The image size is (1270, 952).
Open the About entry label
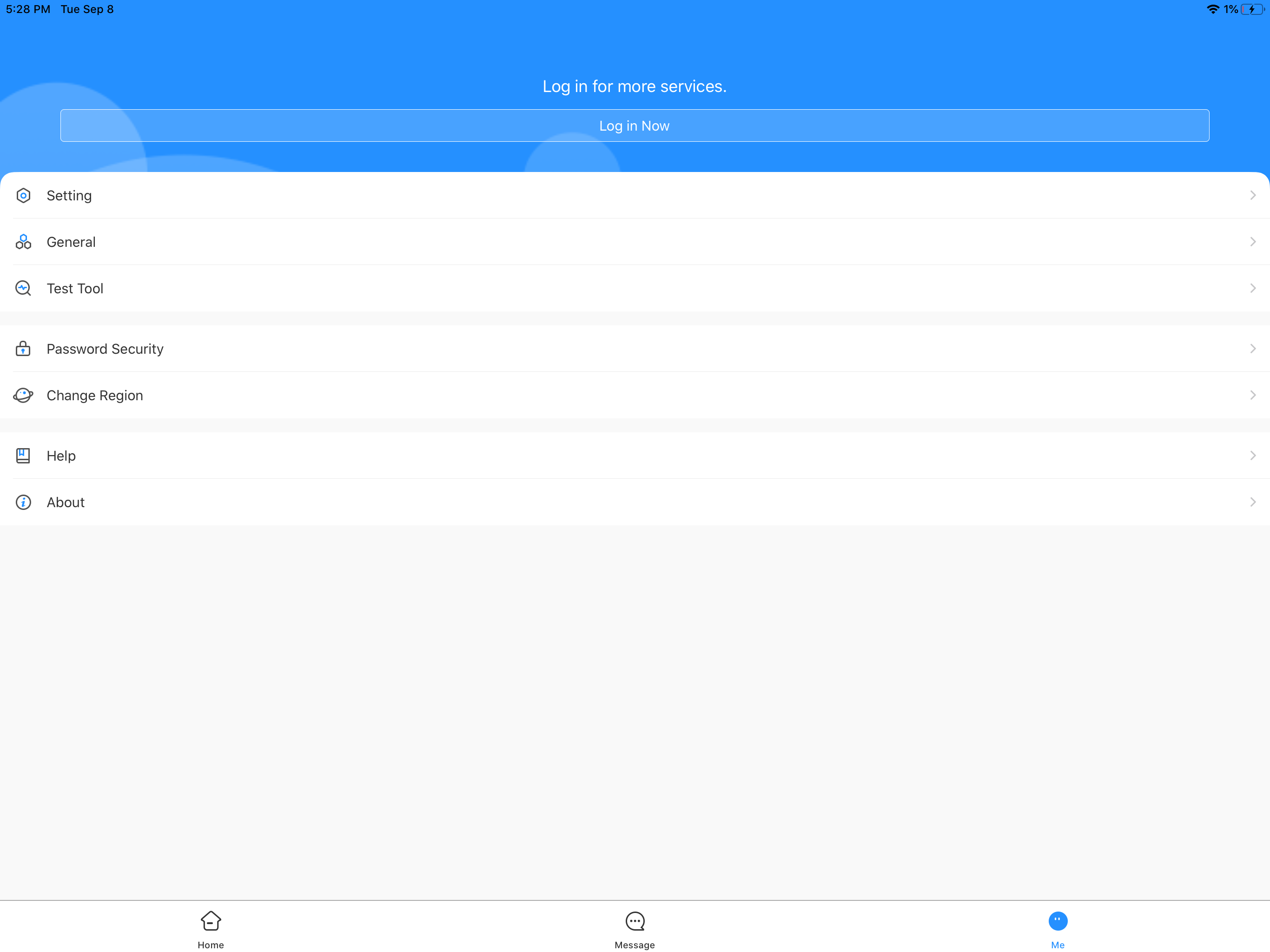click(x=66, y=502)
